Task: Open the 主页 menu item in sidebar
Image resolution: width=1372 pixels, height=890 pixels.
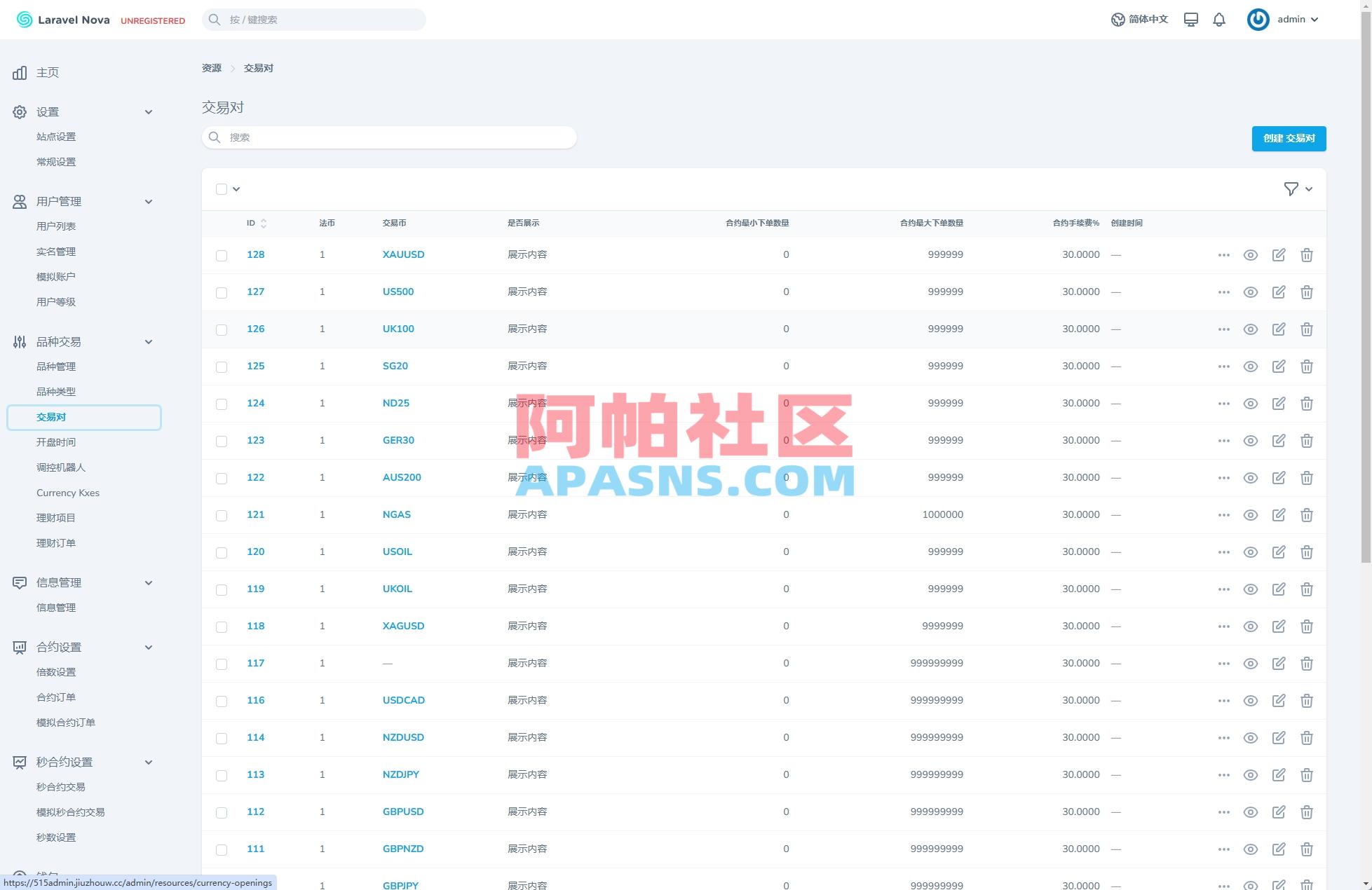Action: pos(47,72)
